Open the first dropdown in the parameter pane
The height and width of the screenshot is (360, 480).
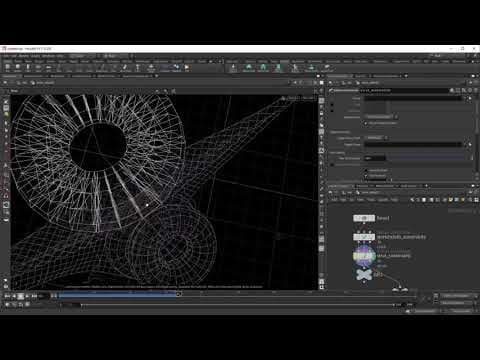click(x=381, y=117)
